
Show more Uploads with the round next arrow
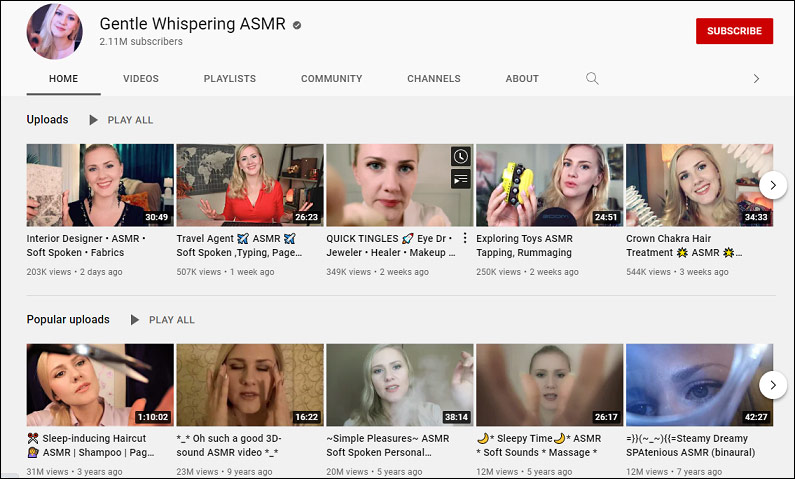(773, 185)
